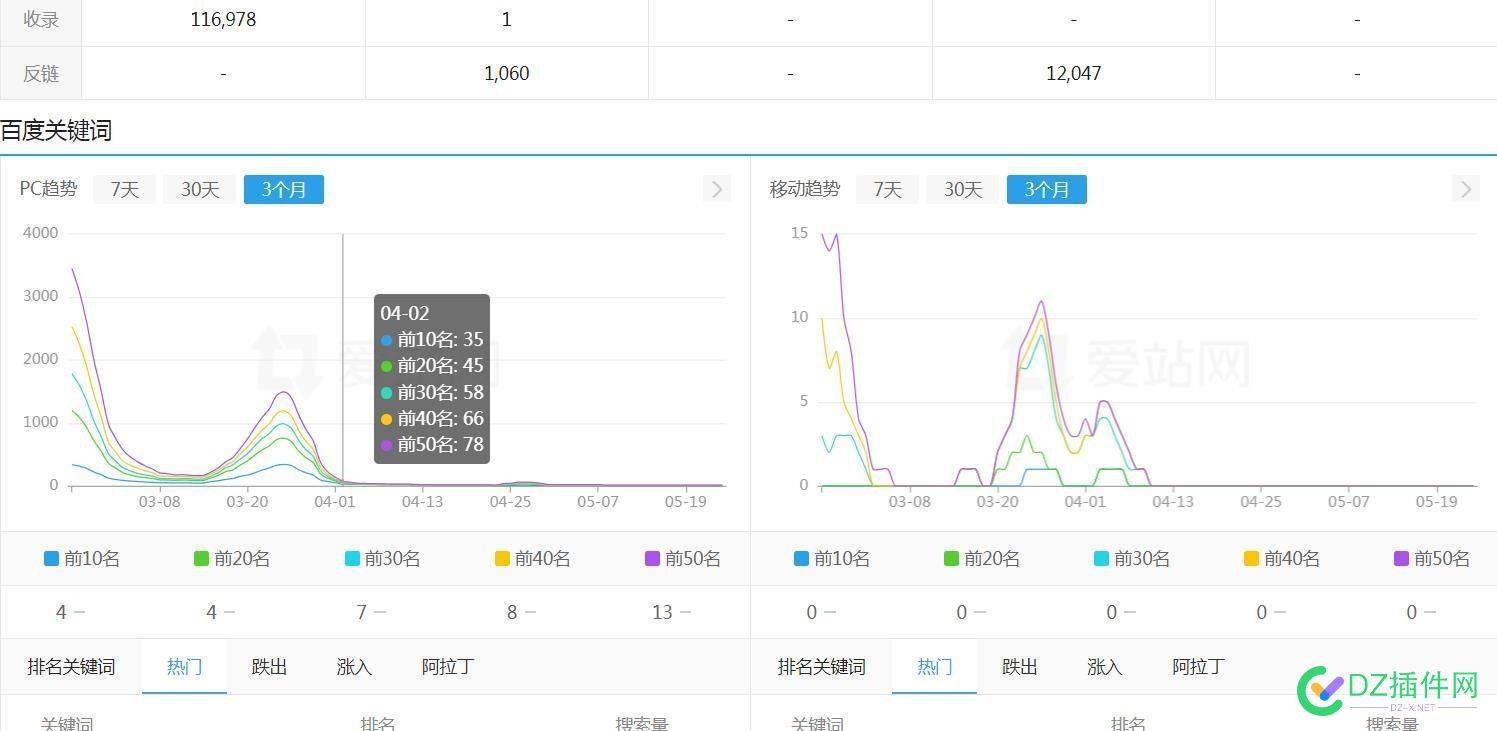Select 7天 in PC趋势 range

point(125,189)
